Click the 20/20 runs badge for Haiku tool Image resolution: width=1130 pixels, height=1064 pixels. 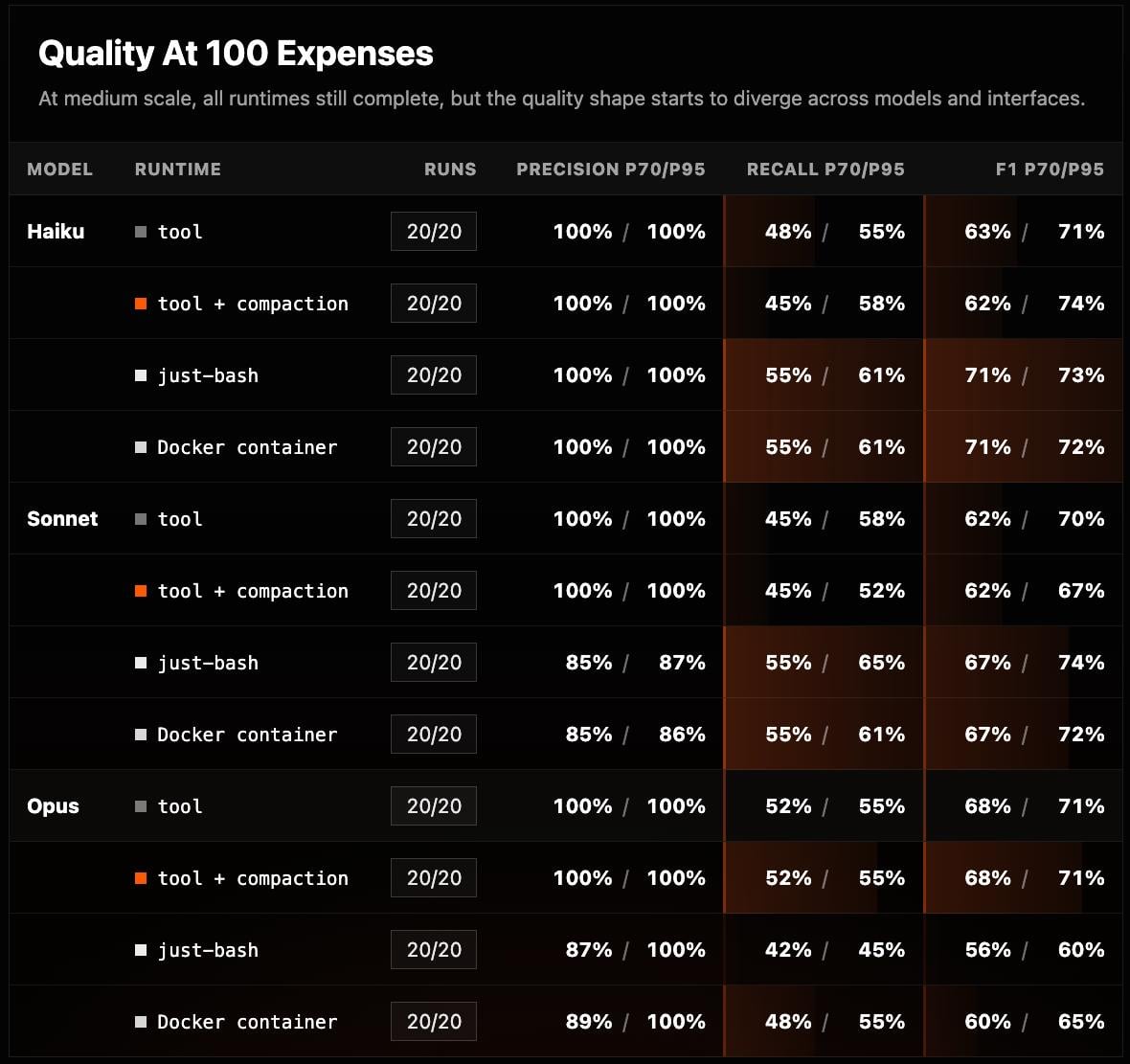[434, 232]
